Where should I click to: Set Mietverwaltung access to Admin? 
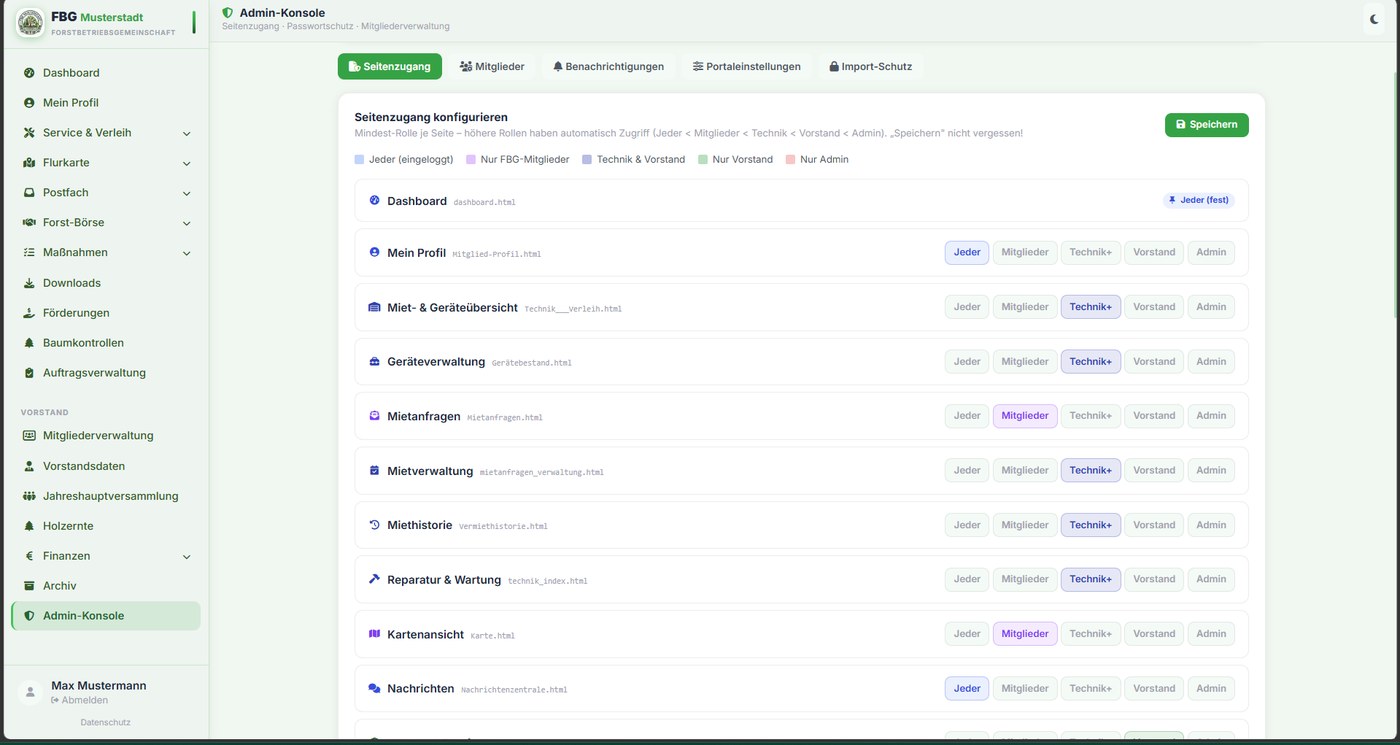[x=1211, y=470]
